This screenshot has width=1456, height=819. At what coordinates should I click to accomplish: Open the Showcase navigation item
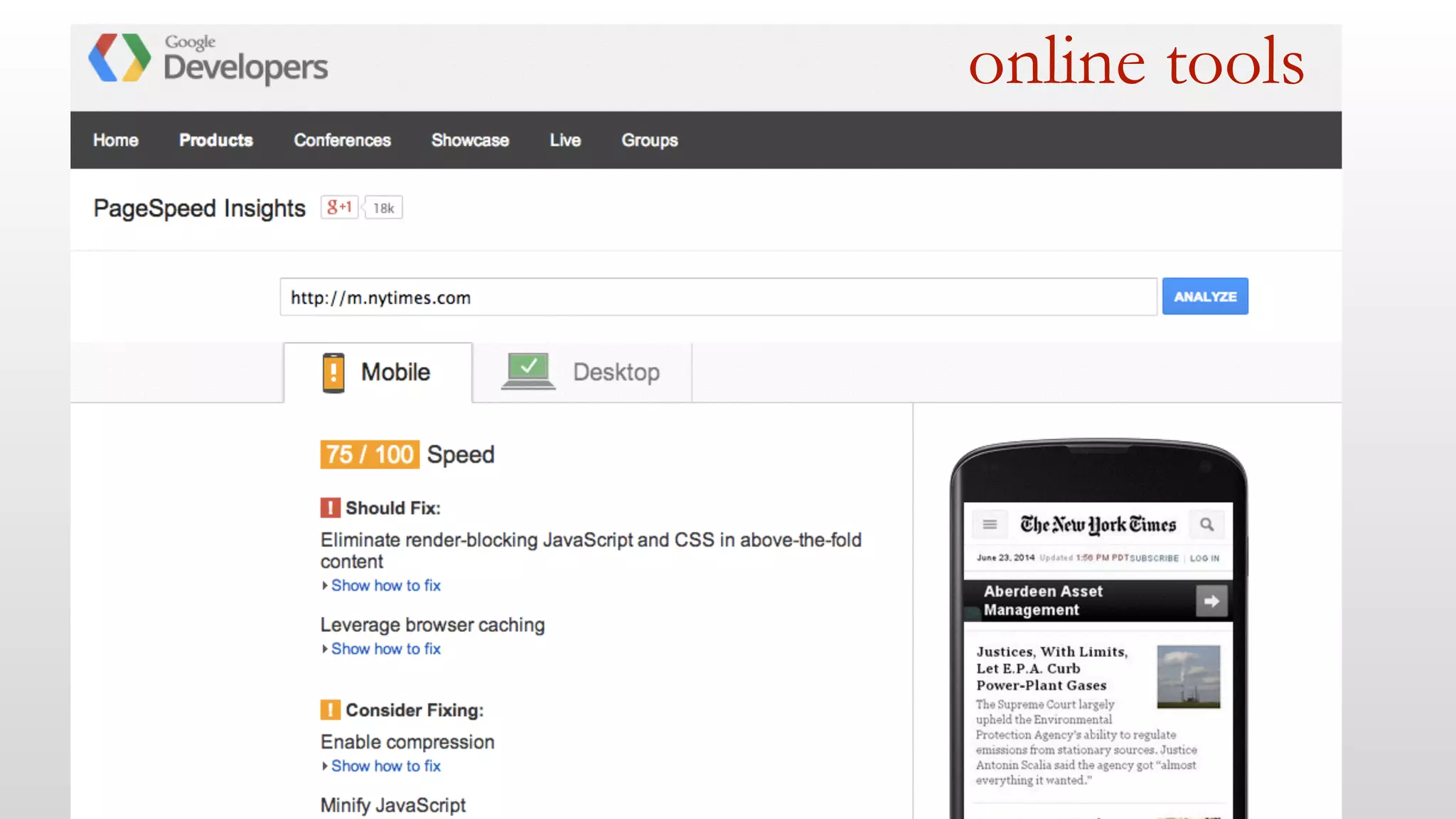pos(470,140)
